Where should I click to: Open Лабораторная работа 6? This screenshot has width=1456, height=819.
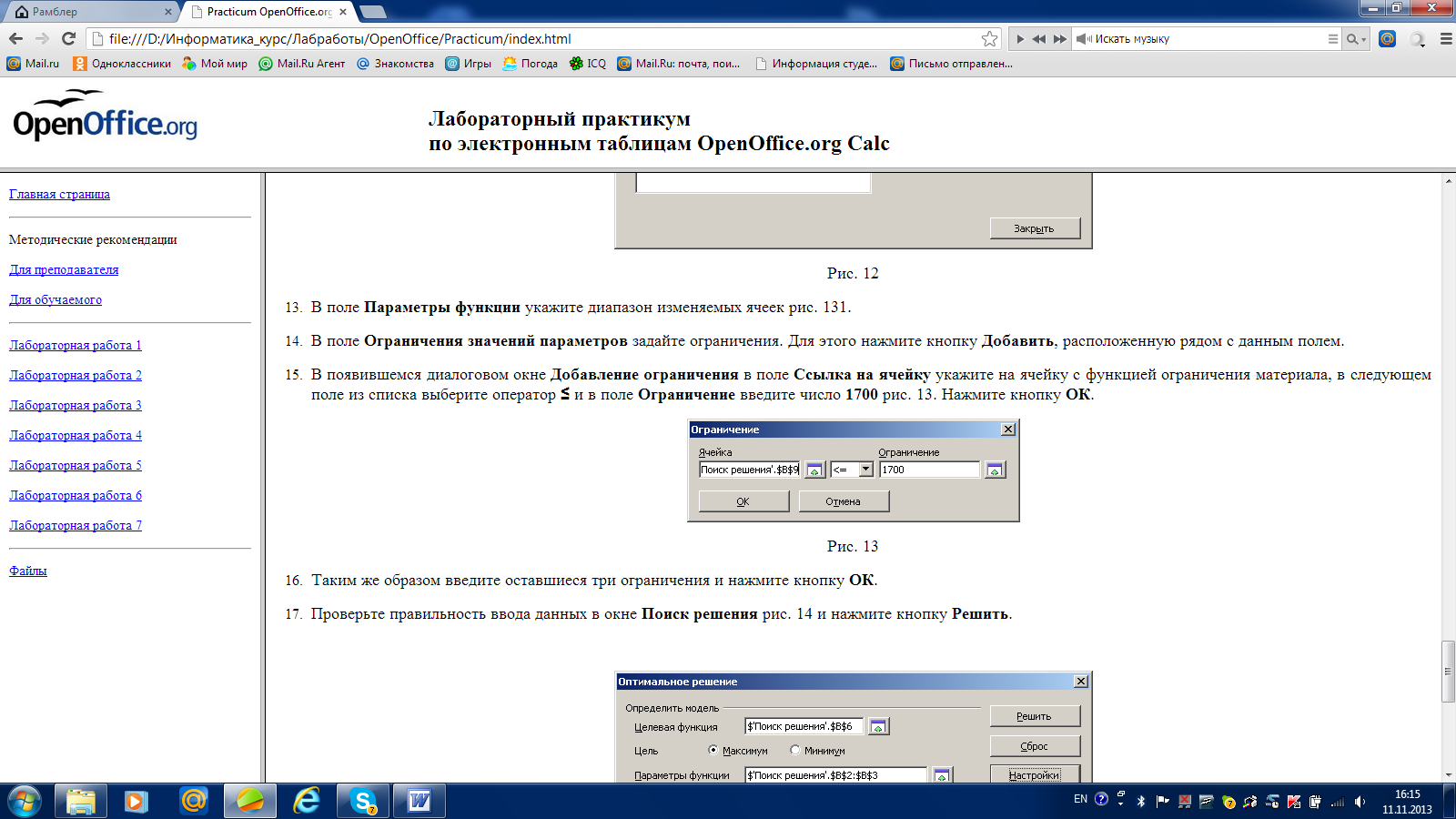pyautogui.click(x=76, y=495)
